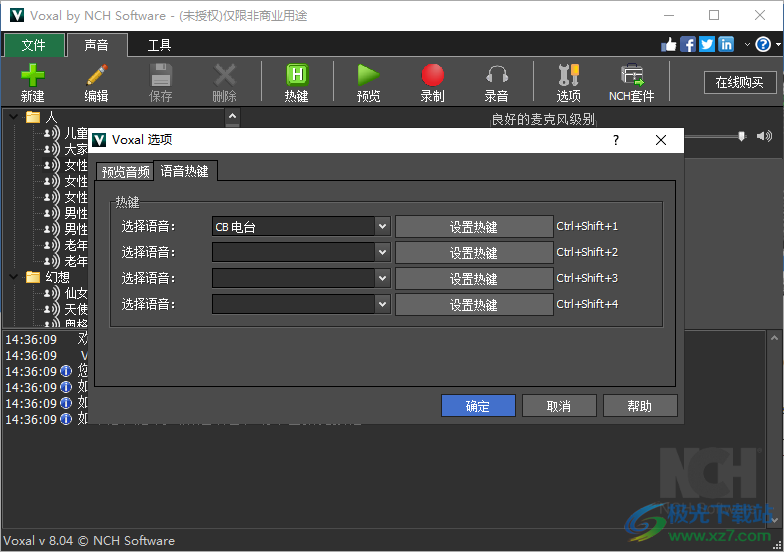The width and height of the screenshot is (784, 552).
Task: Open the CB 电台 voice dropdown
Action: coord(382,226)
